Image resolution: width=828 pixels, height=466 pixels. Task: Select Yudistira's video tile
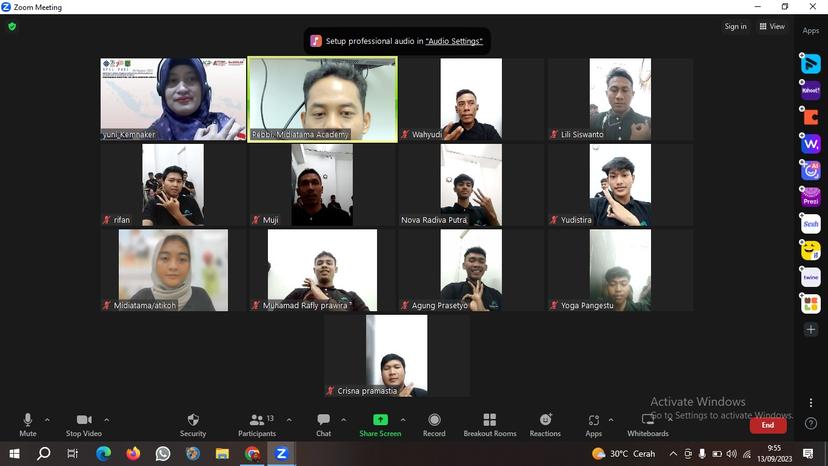620,185
